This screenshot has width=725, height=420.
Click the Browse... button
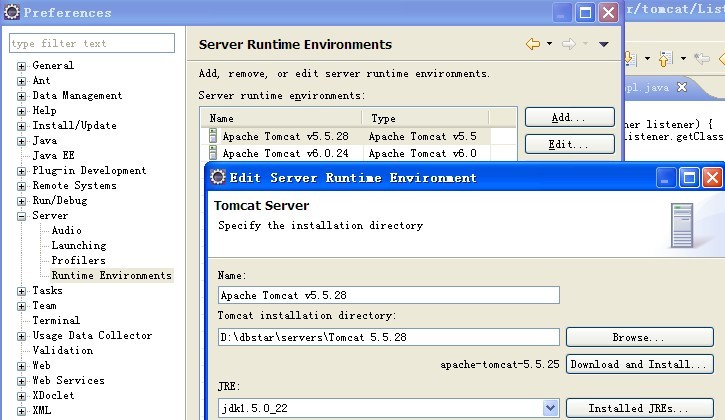pos(639,337)
